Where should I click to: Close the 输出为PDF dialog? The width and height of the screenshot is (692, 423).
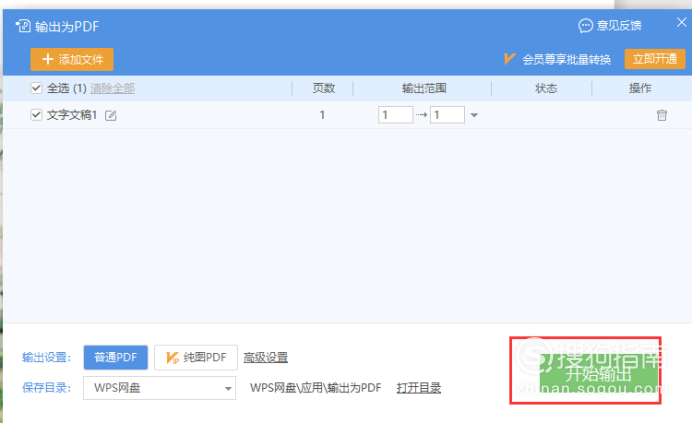(x=681, y=22)
